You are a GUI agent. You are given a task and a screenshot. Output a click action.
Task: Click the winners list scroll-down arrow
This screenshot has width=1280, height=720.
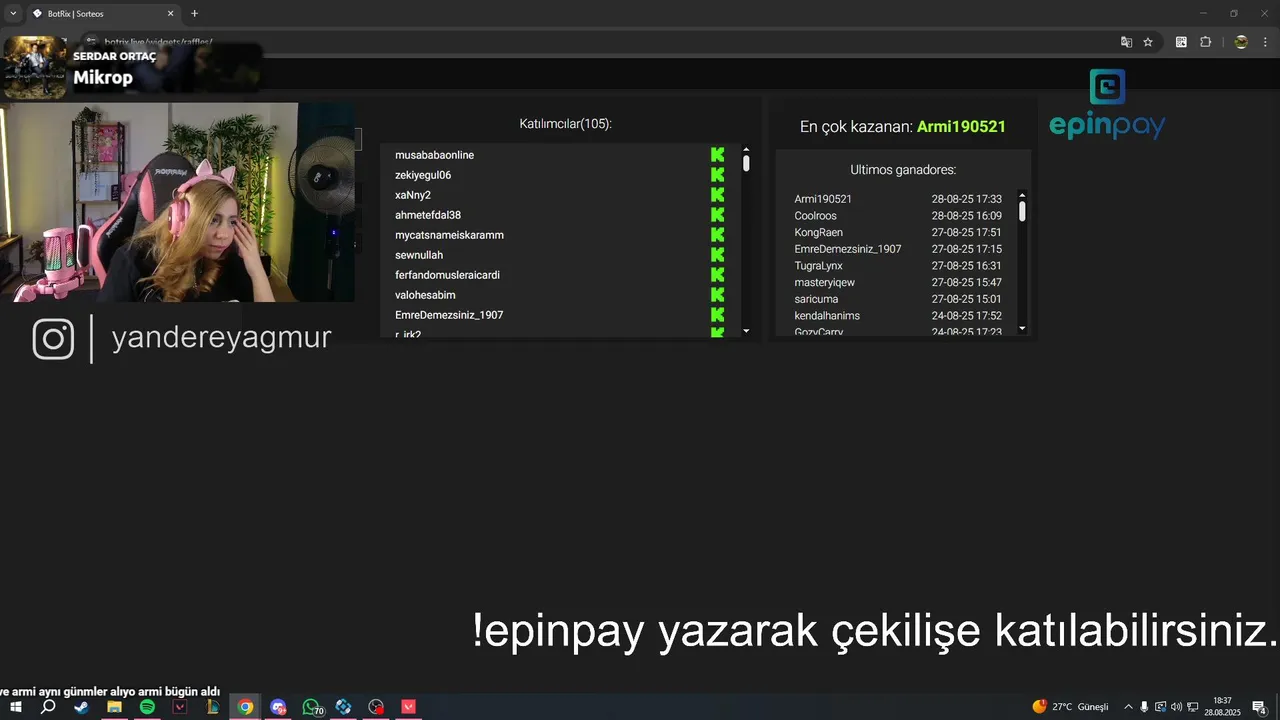coord(1022,328)
